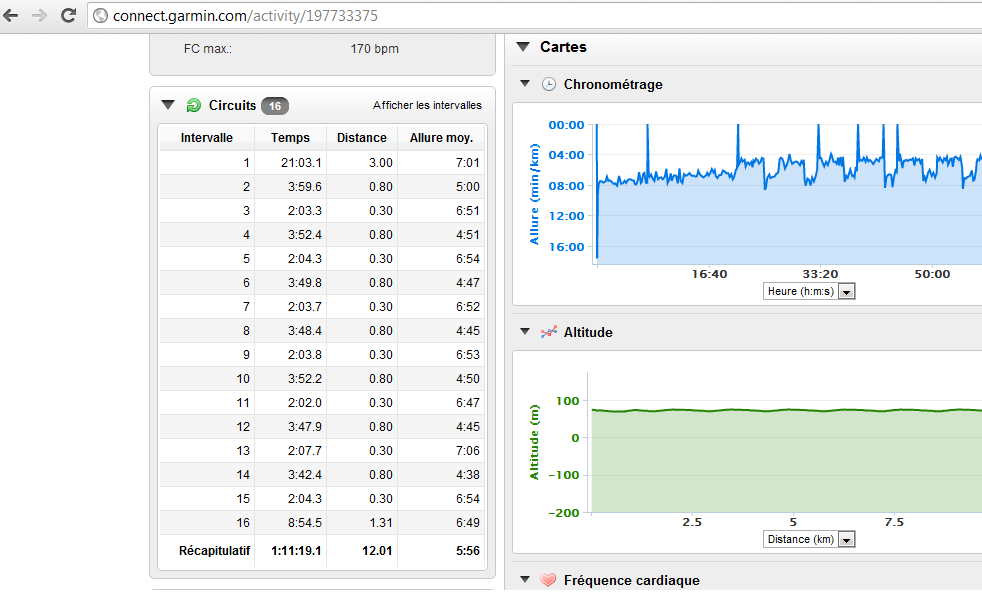The image size is (982, 614).
Task: Focus the address bar URL connect.garmin.com
Action: [x=246, y=16]
